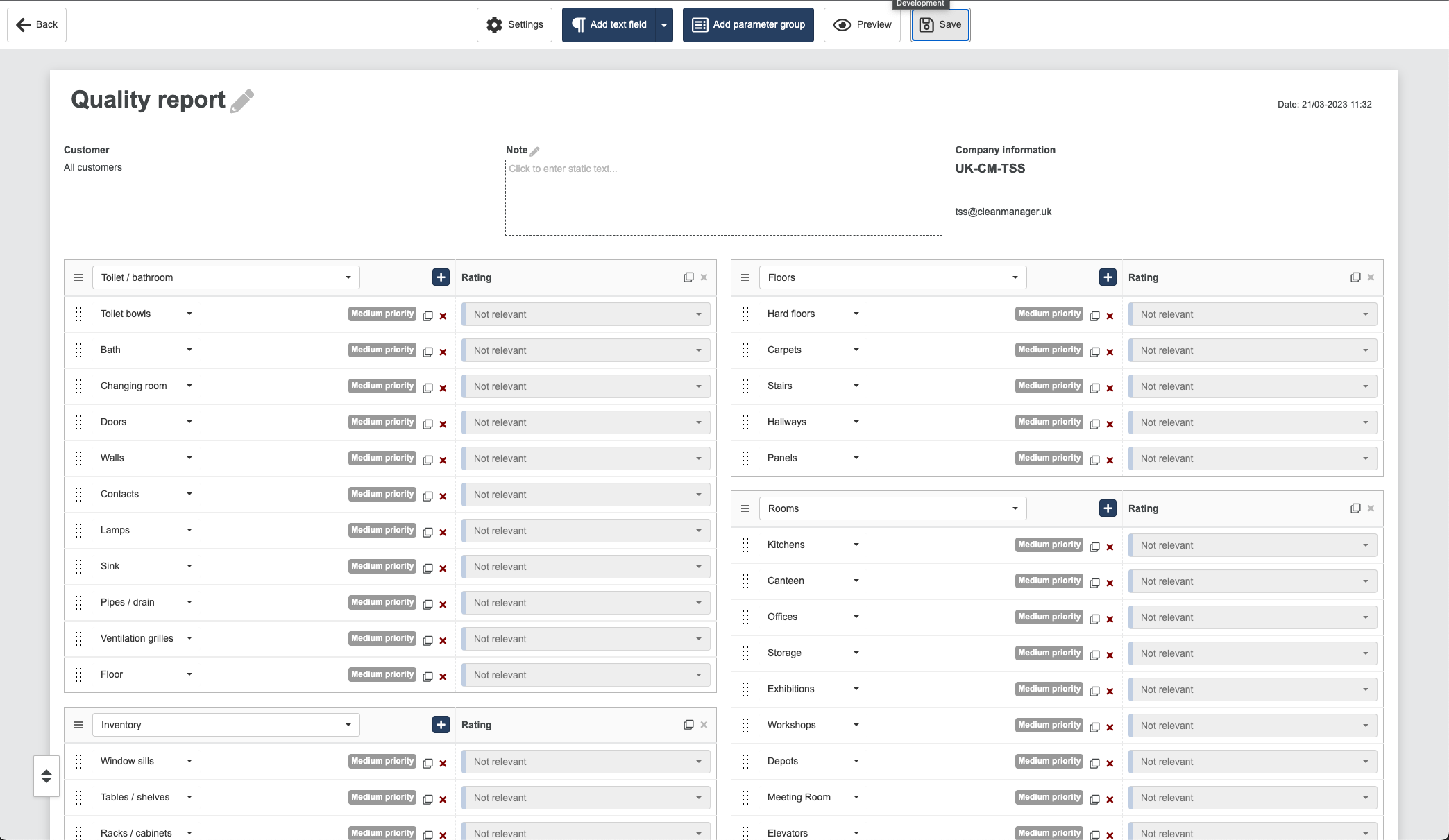Expand the Add text field dropdown arrow

(x=663, y=24)
